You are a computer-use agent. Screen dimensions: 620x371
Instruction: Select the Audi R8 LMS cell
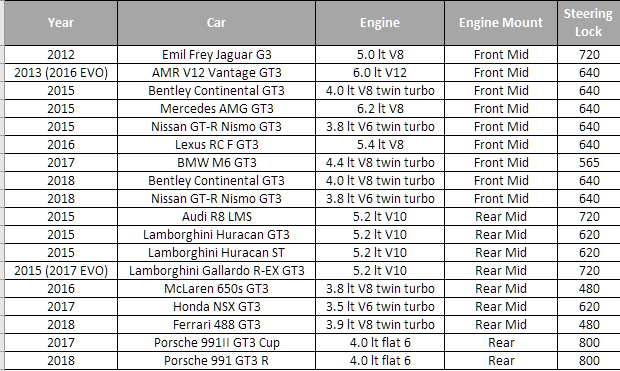coord(216,217)
